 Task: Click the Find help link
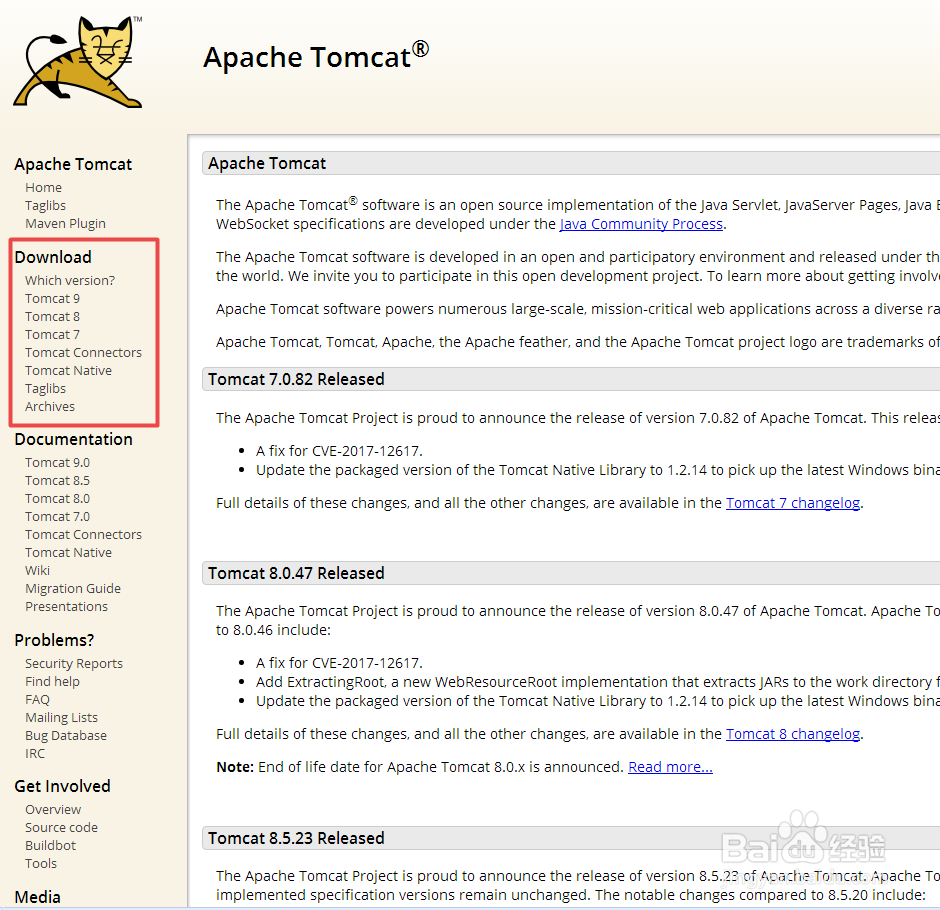tap(52, 682)
